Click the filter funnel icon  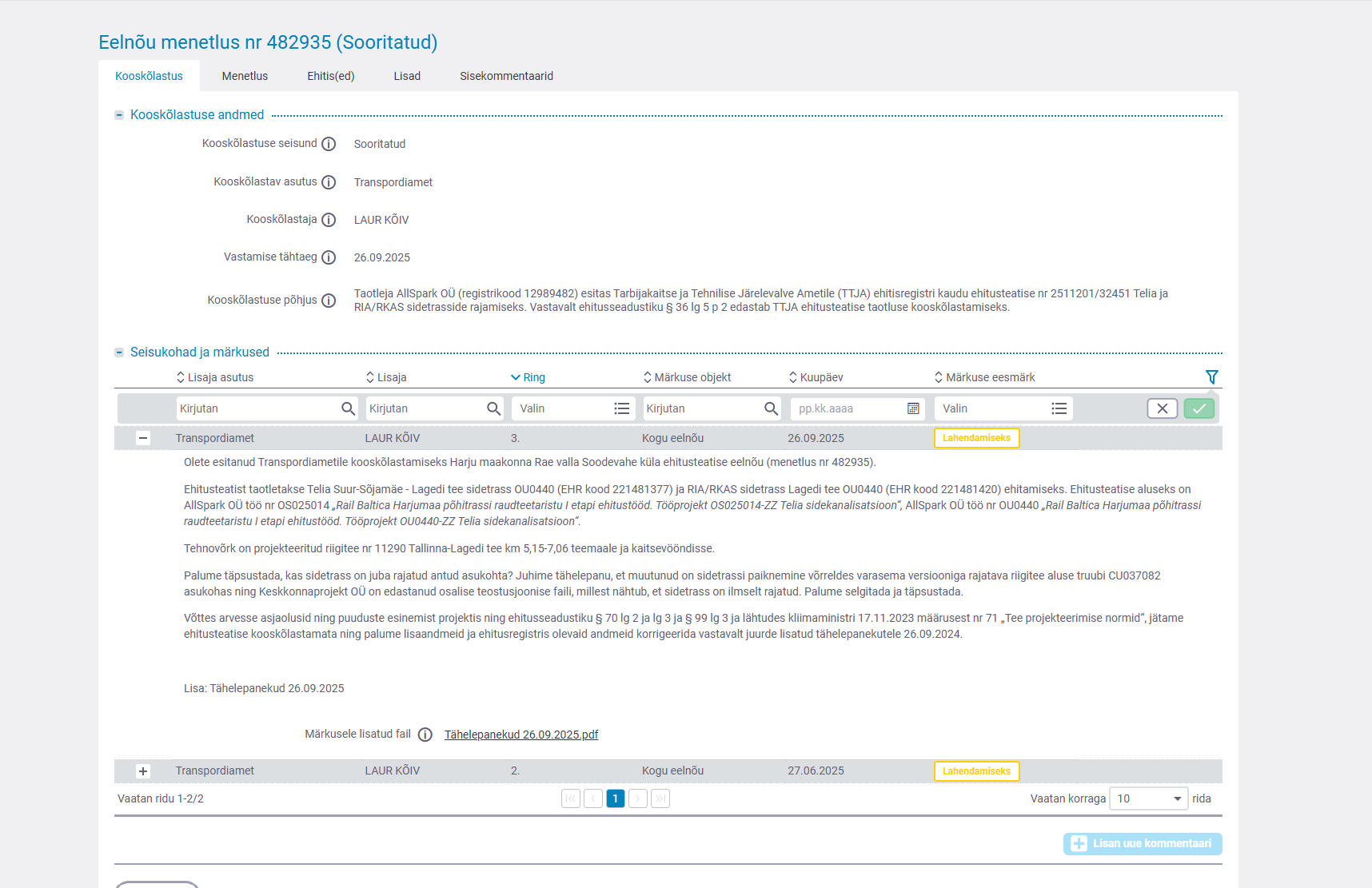[1211, 377]
